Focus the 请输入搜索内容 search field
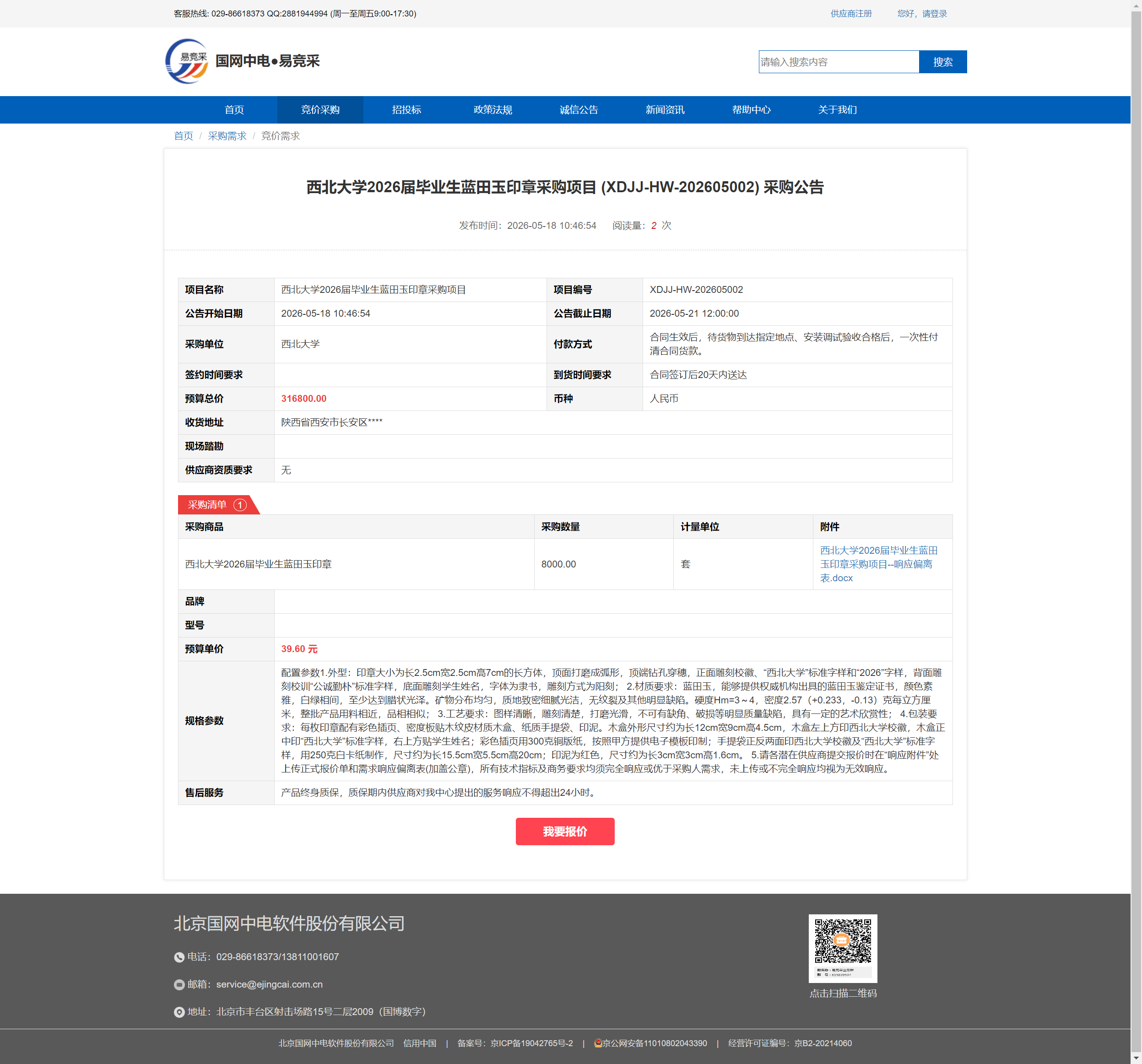The image size is (1142, 1064). pos(839,62)
